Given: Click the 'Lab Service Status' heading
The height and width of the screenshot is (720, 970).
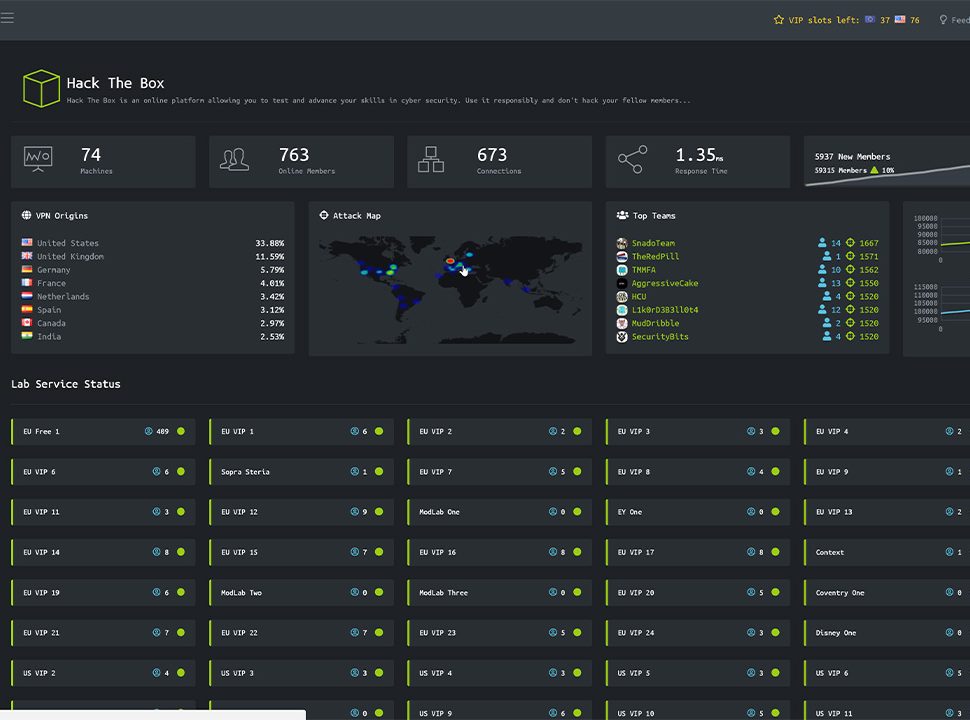Looking at the screenshot, I should point(66,384).
